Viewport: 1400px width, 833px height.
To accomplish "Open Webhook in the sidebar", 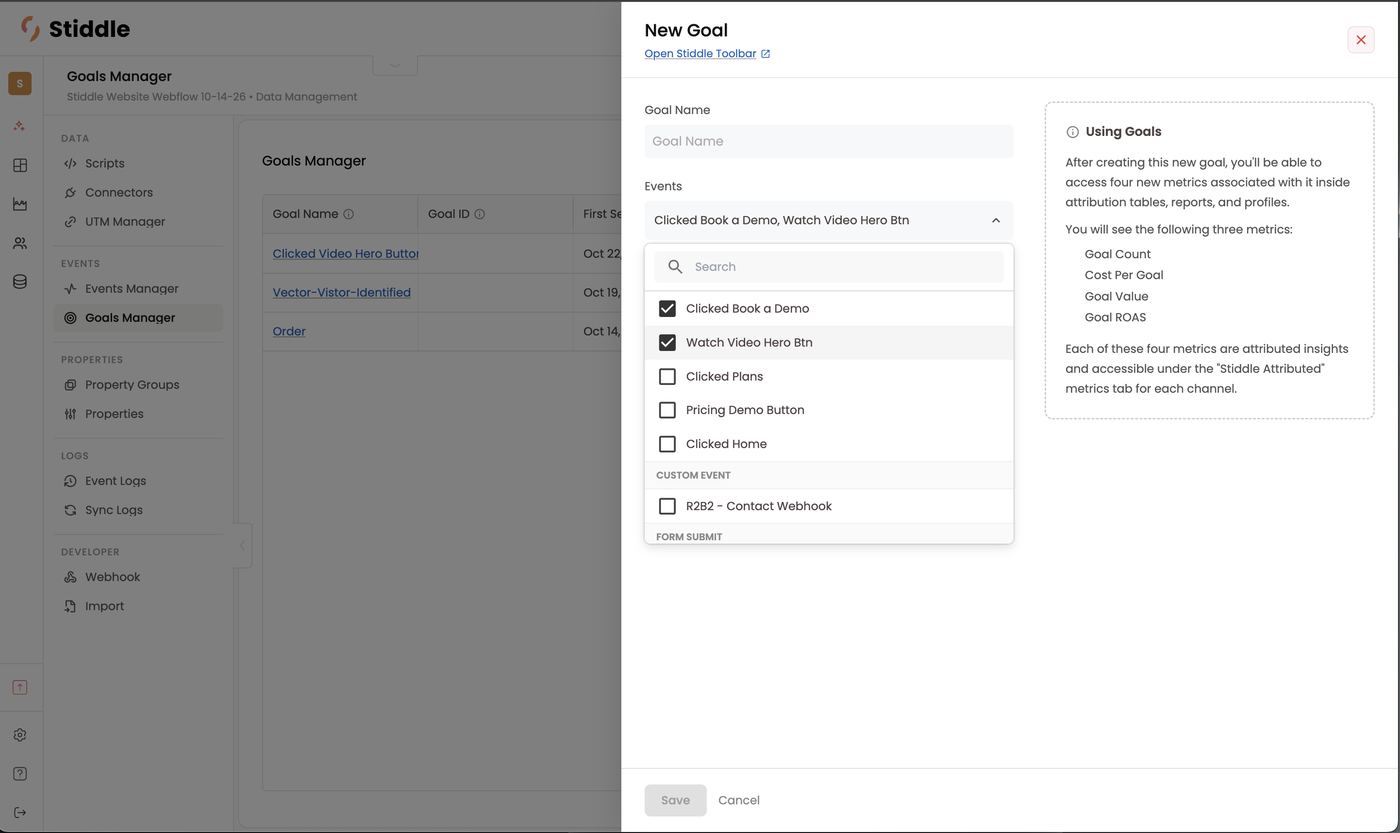I will (x=138, y=577).
